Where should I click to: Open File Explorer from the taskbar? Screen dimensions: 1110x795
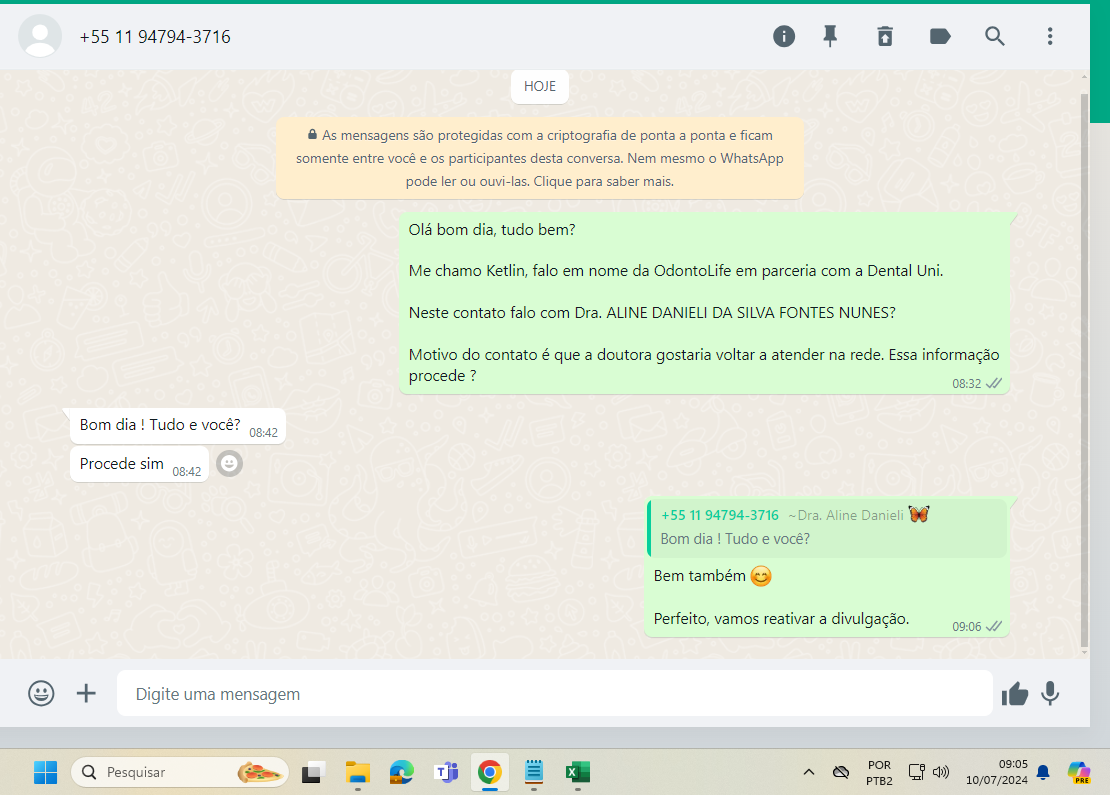click(x=357, y=772)
